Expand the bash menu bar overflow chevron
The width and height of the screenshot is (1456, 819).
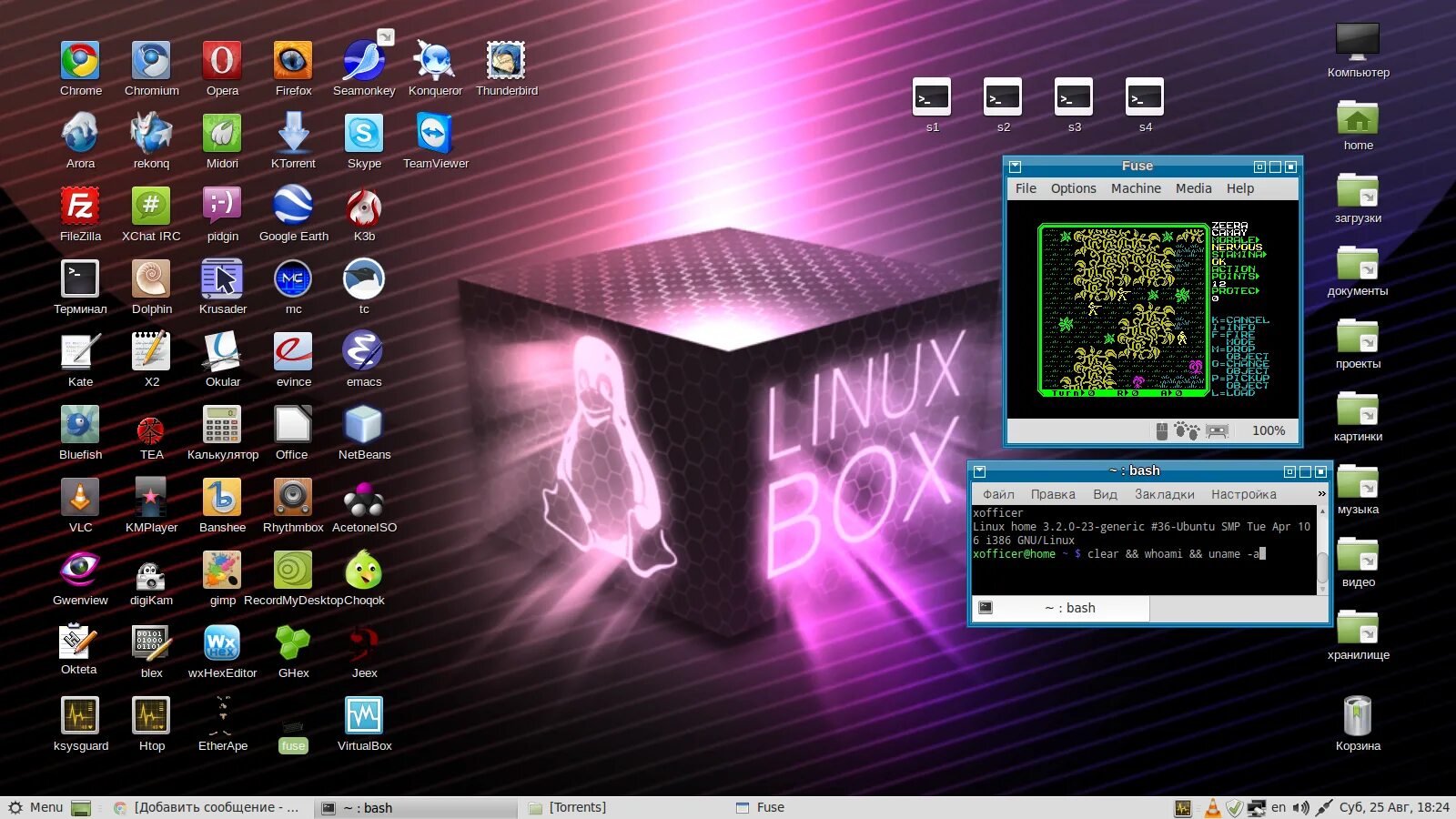pos(1322,493)
